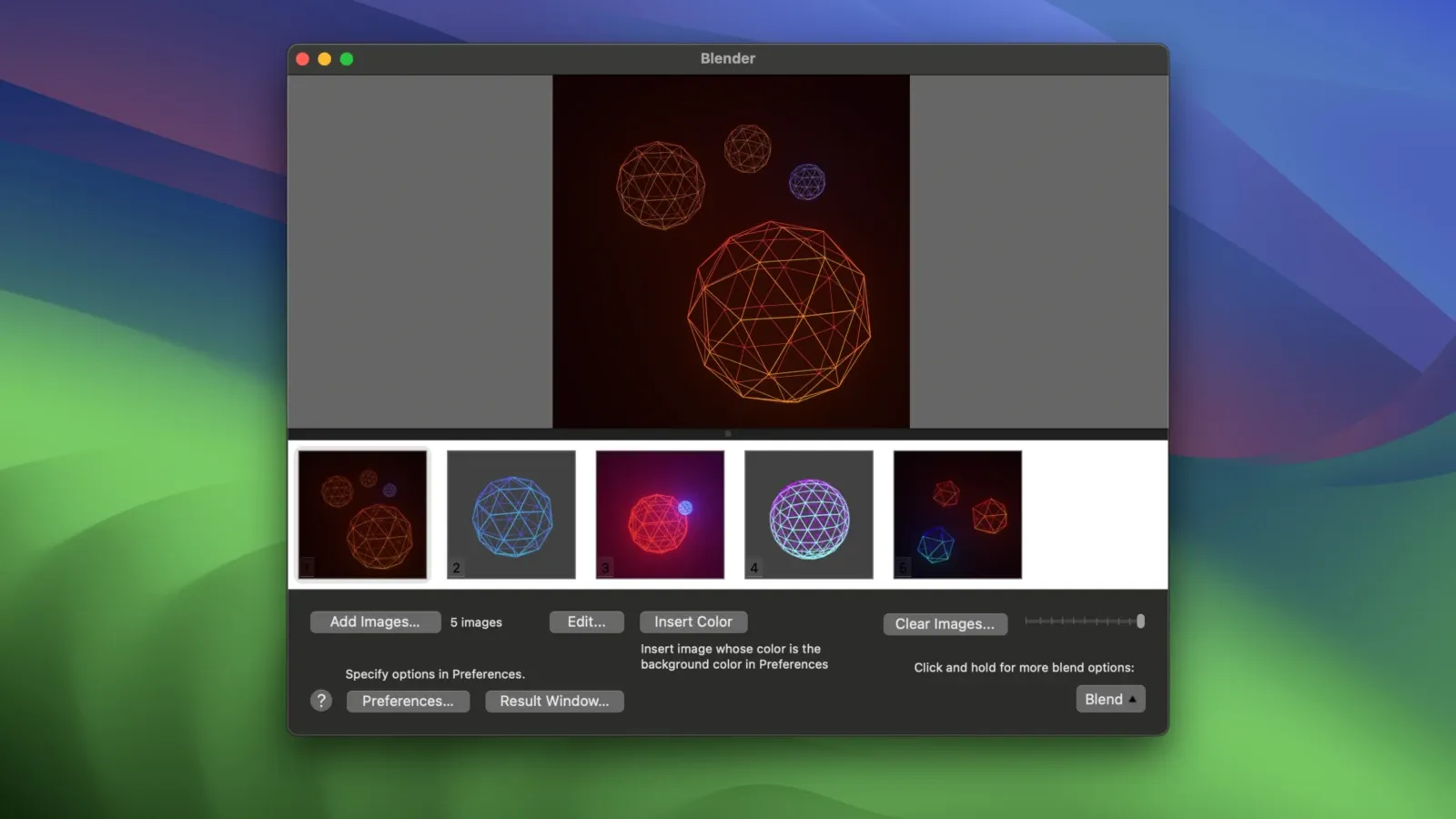
Task: Select thumbnail 2 showing the blue sphere
Action: (511, 514)
